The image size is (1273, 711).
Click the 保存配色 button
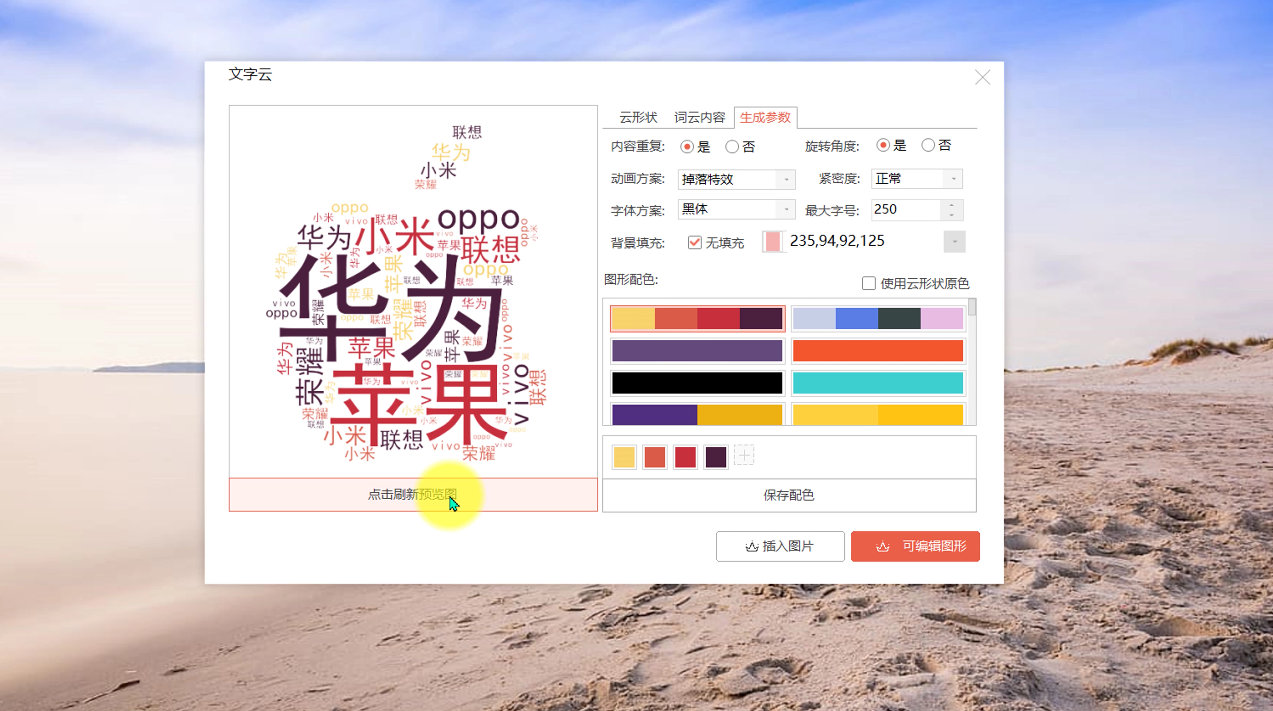[789, 495]
